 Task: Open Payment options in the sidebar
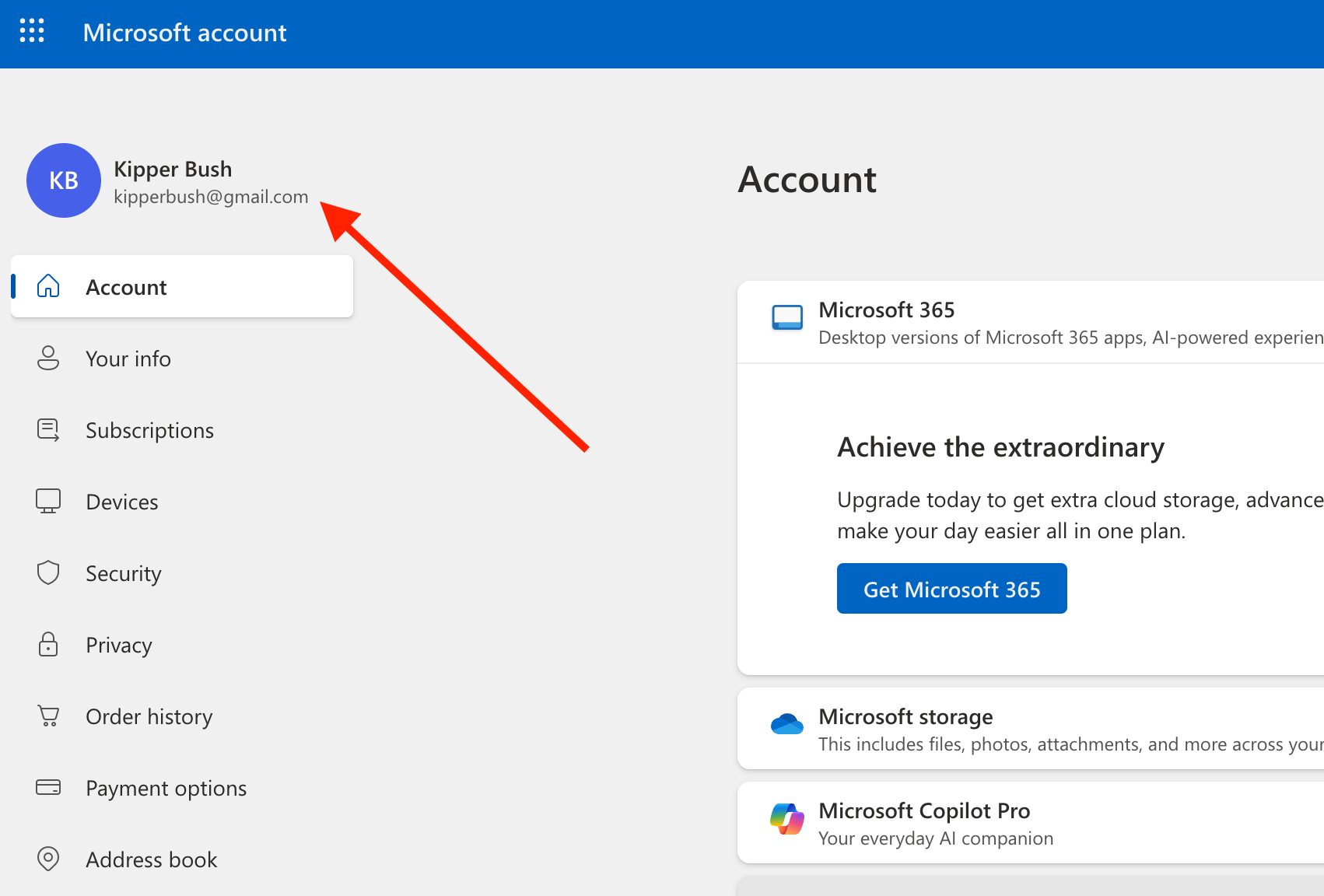(x=182, y=788)
